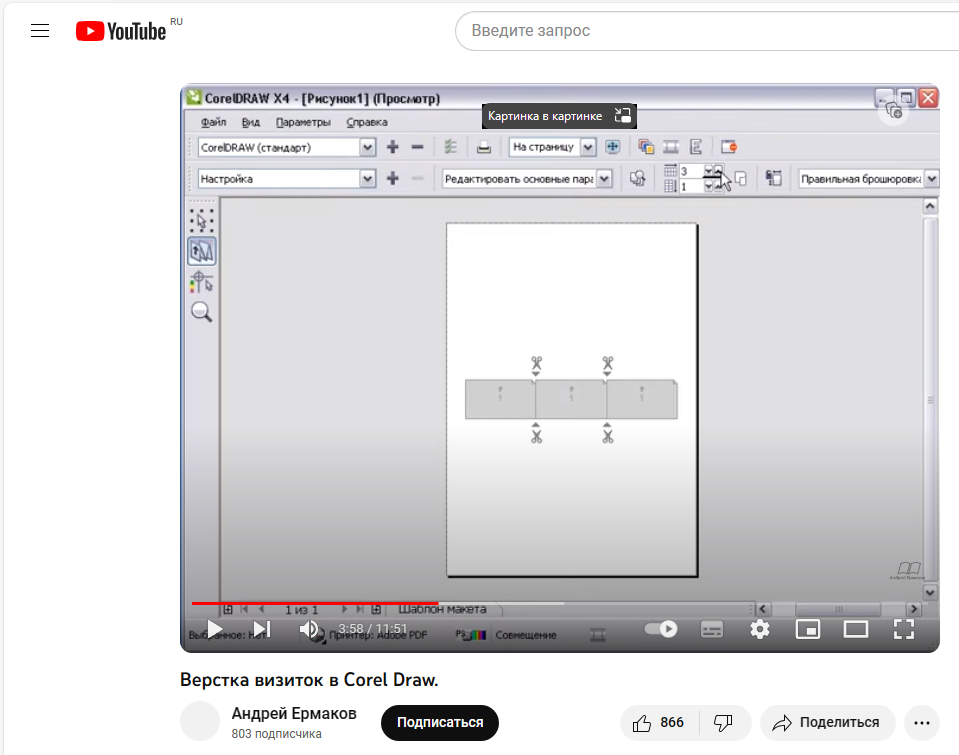959x755 pixels.
Task: Select the Zoom magnifier tool
Action: pyautogui.click(x=201, y=312)
